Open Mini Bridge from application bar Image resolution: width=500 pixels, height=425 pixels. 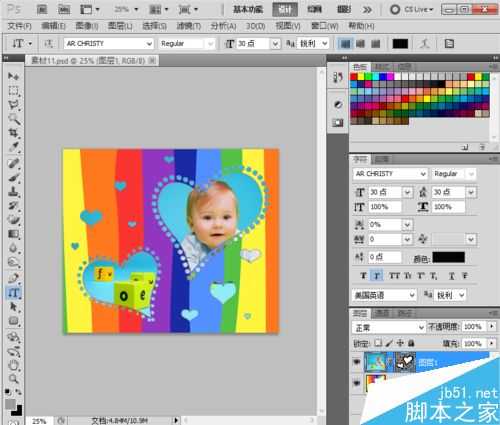(x=64, y=9)
